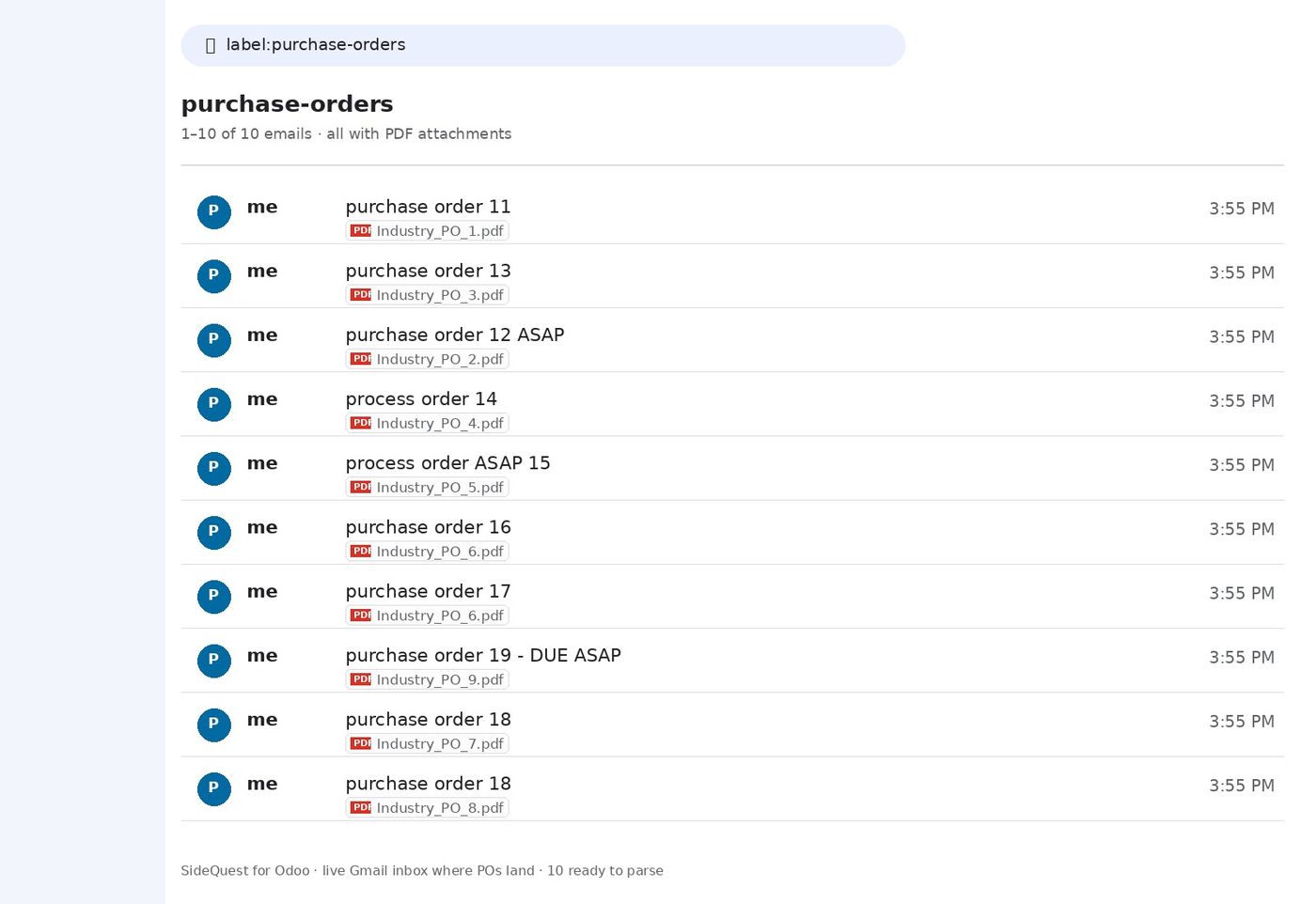Image resolution: width=1316 pixels, height=904 pixels.
Task: Click the PDF icon of Industry_PO_9.pdf
Action: coord(361,678)
